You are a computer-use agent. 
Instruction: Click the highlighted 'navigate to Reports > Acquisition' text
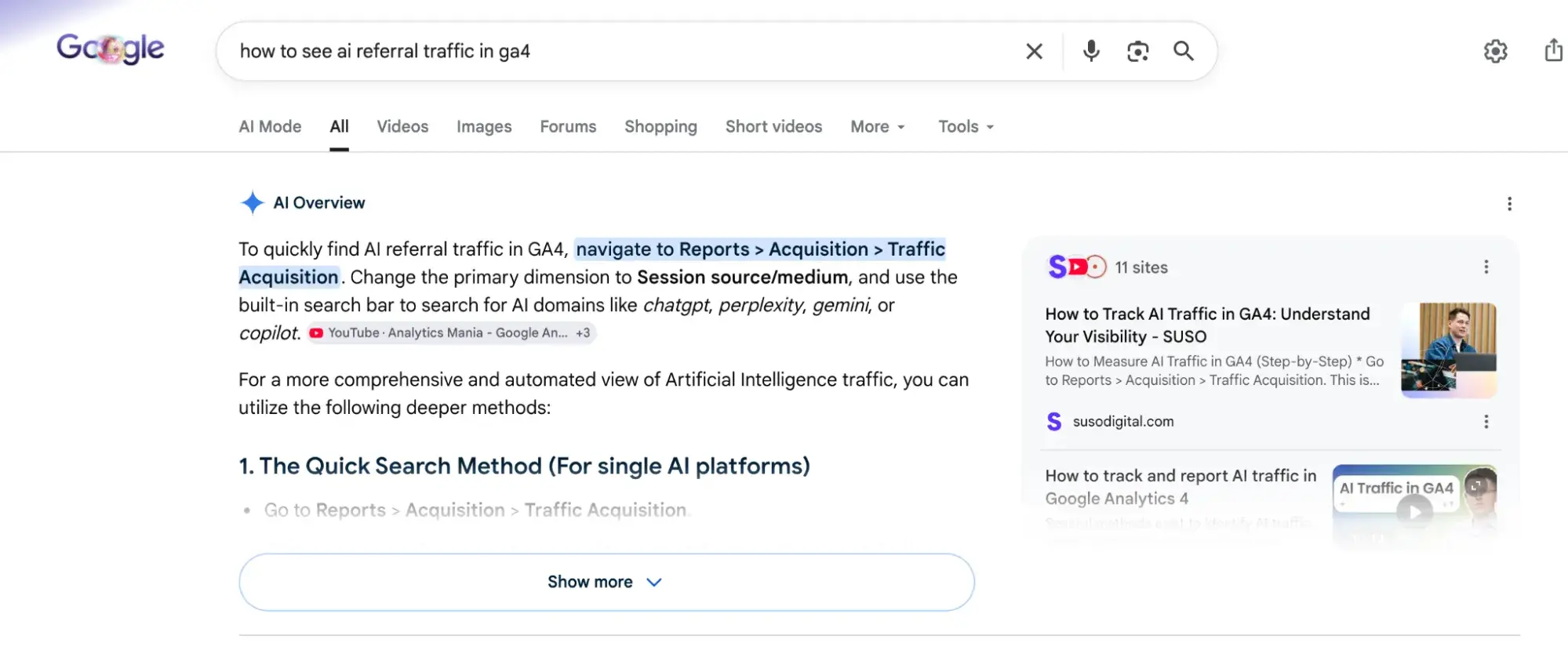pos(592,263)
